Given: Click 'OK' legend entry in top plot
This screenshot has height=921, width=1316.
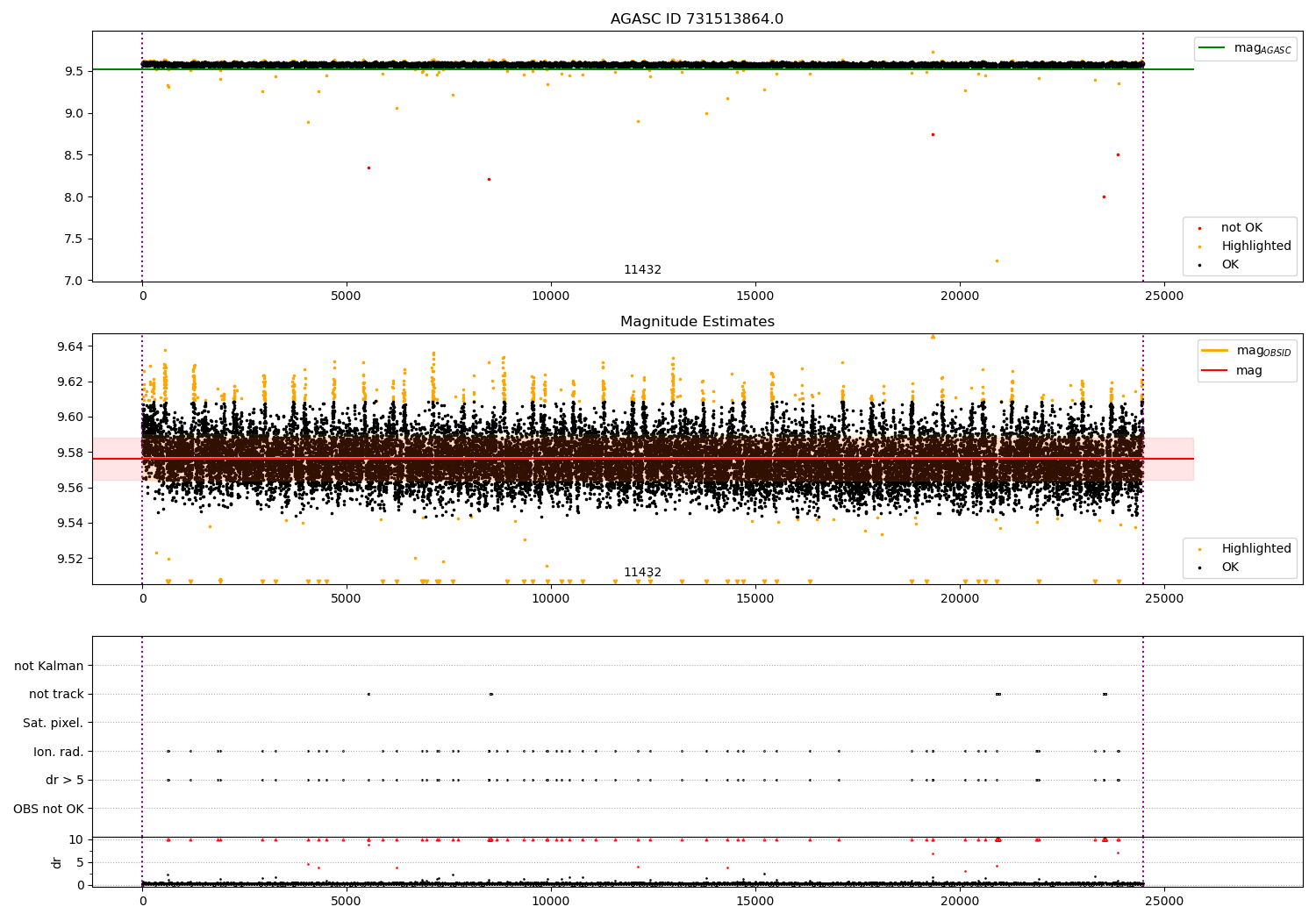Looking at the screenshot, I should tap(1230, 265).
